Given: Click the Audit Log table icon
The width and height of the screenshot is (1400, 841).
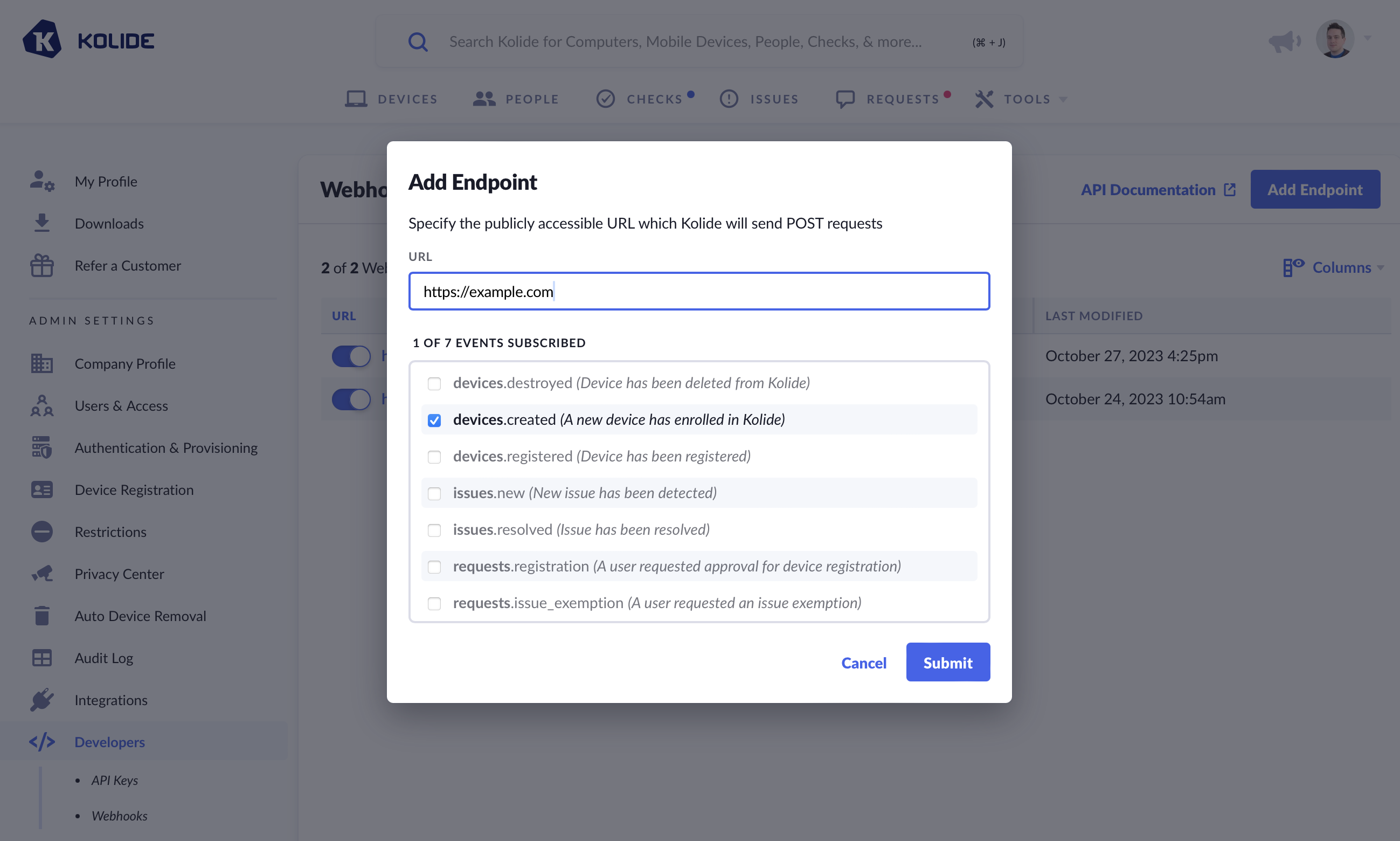Looking at the screenshot, I should click(x=42, y=658).
